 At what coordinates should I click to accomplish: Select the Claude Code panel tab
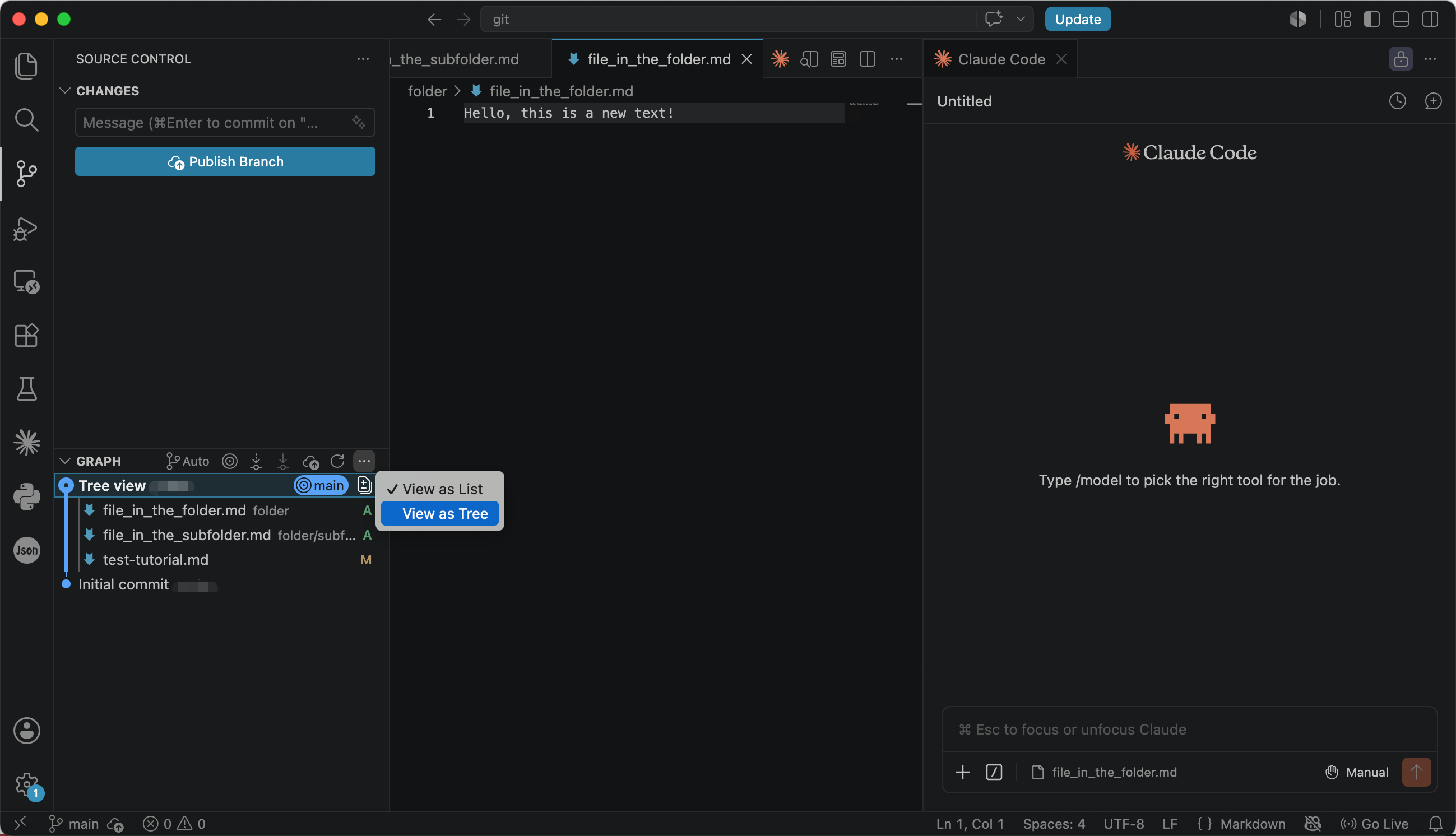tap(1001, 59)
